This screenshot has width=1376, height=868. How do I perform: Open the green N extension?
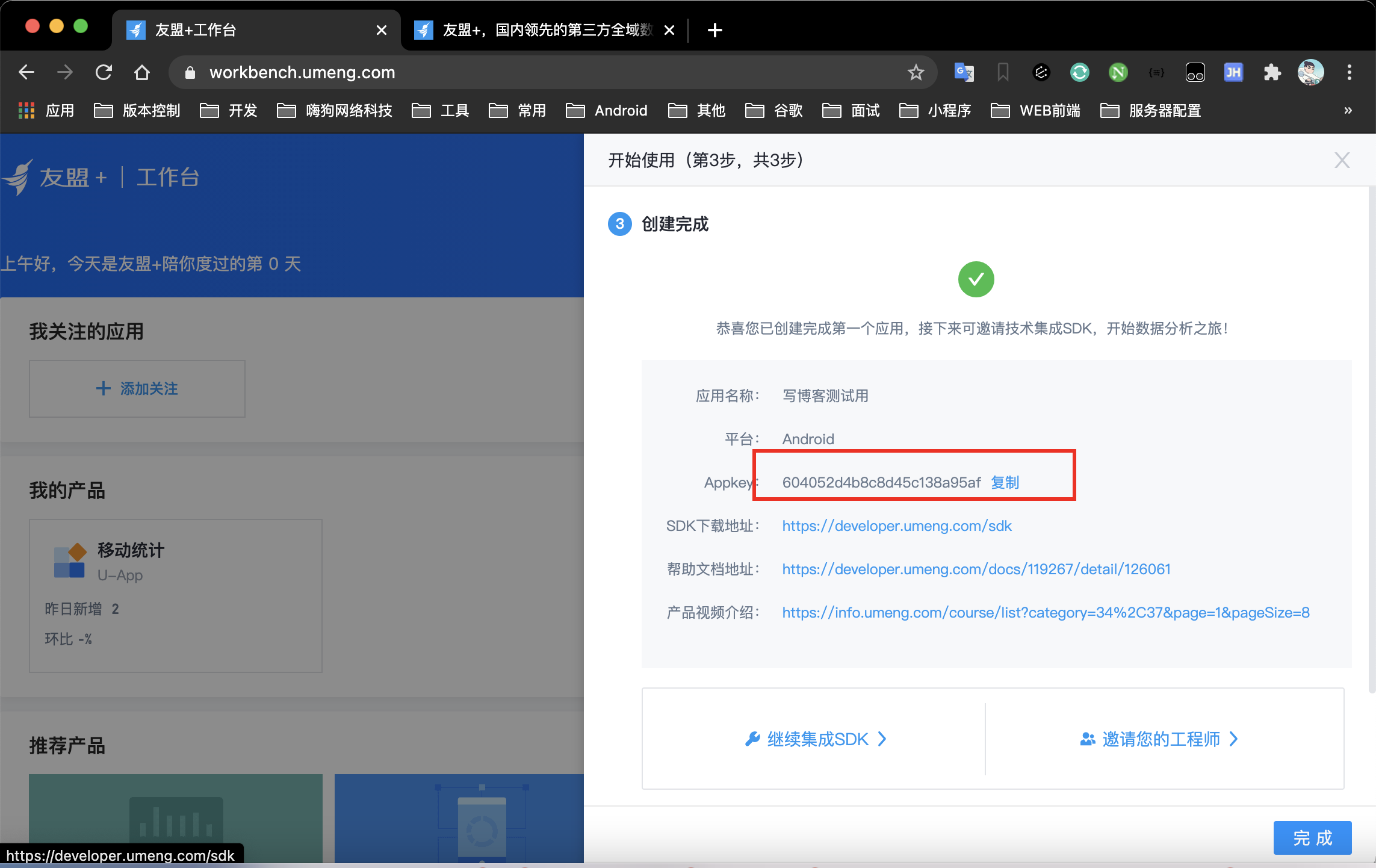[1118, 72]
